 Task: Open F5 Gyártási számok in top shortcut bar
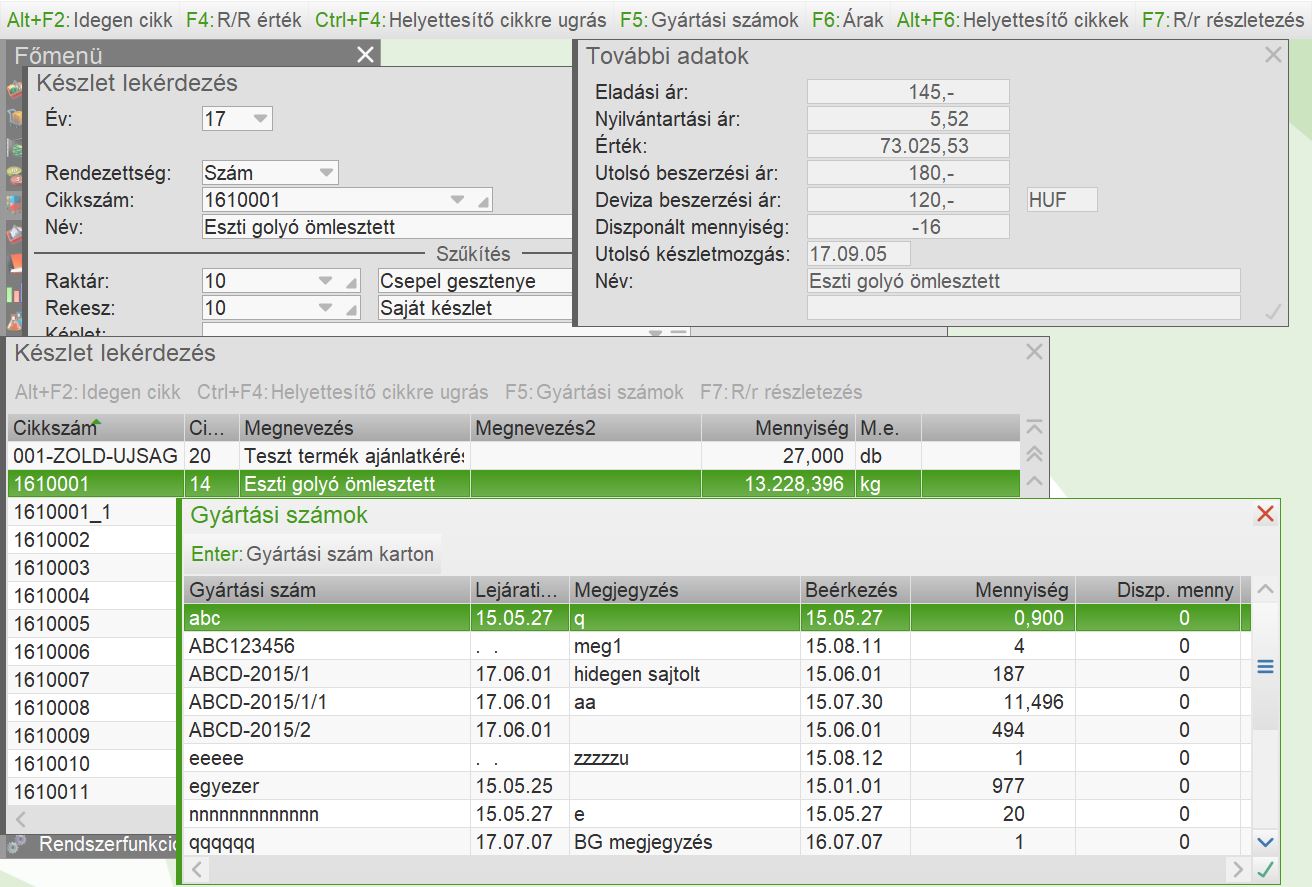tap(709, 19)
